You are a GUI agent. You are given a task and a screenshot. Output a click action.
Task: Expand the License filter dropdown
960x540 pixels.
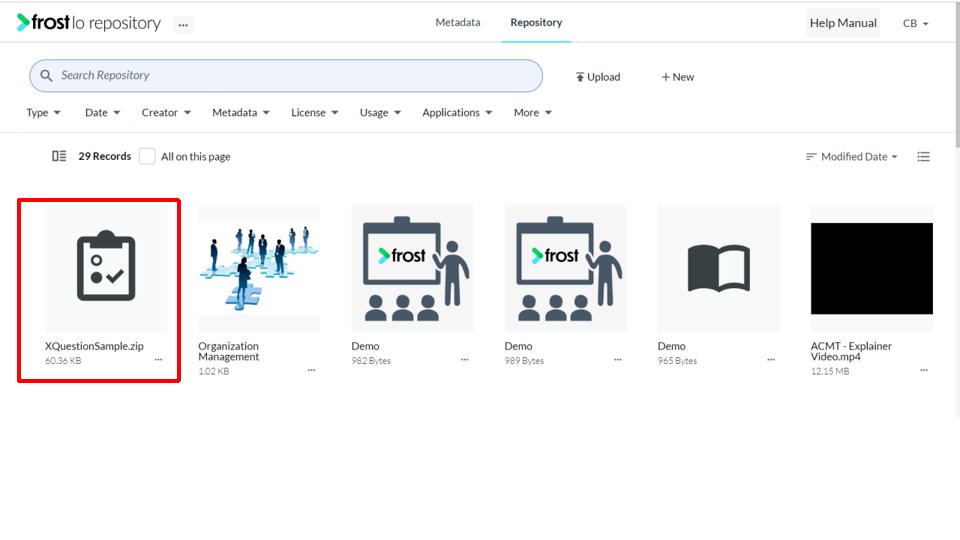pos(315,113)
